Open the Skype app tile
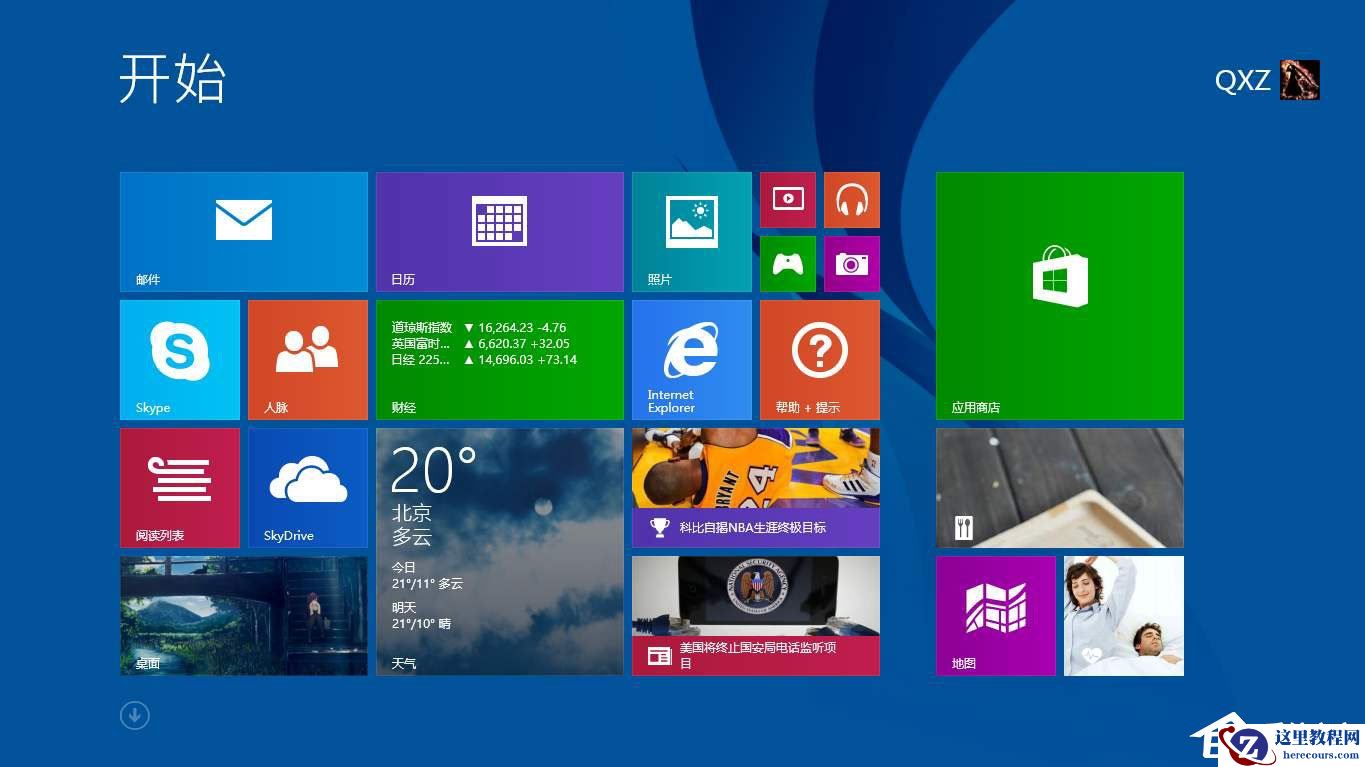Screen dimensions: 1365x767 [x=179, y=359]
